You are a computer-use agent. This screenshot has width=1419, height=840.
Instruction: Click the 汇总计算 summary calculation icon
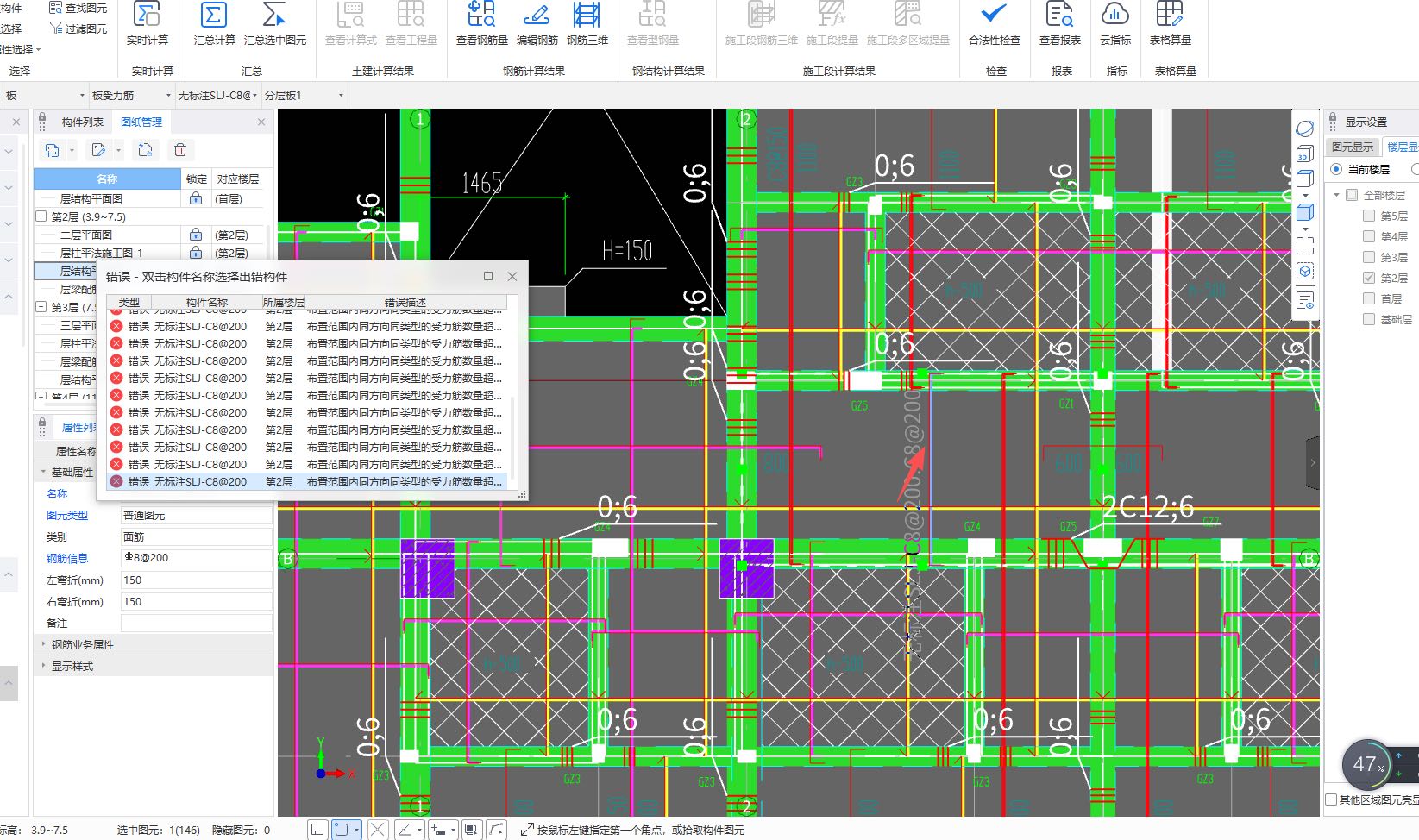click(x=213, y=16)
